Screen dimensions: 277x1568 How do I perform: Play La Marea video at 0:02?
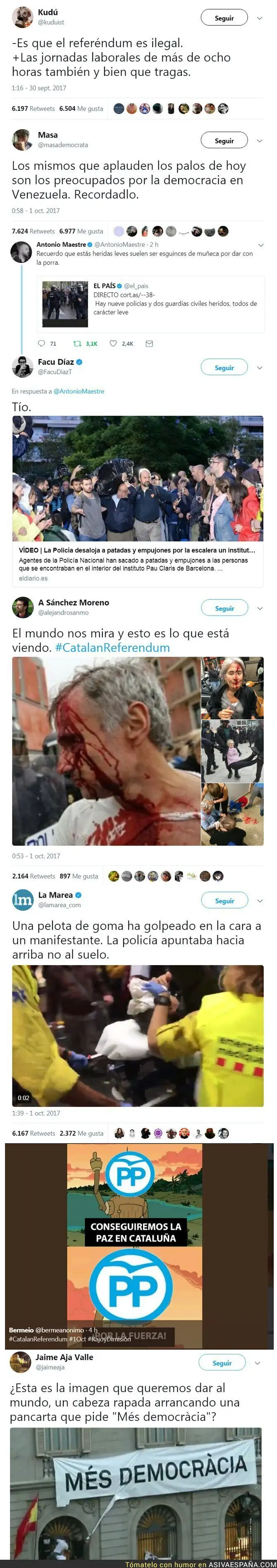pos(138,1036)
